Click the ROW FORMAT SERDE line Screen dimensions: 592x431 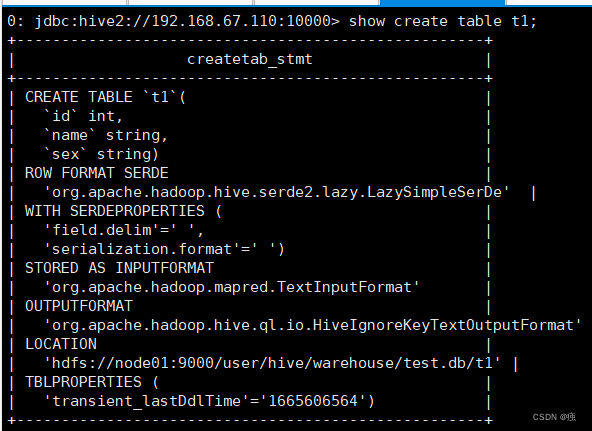point(97,173)
